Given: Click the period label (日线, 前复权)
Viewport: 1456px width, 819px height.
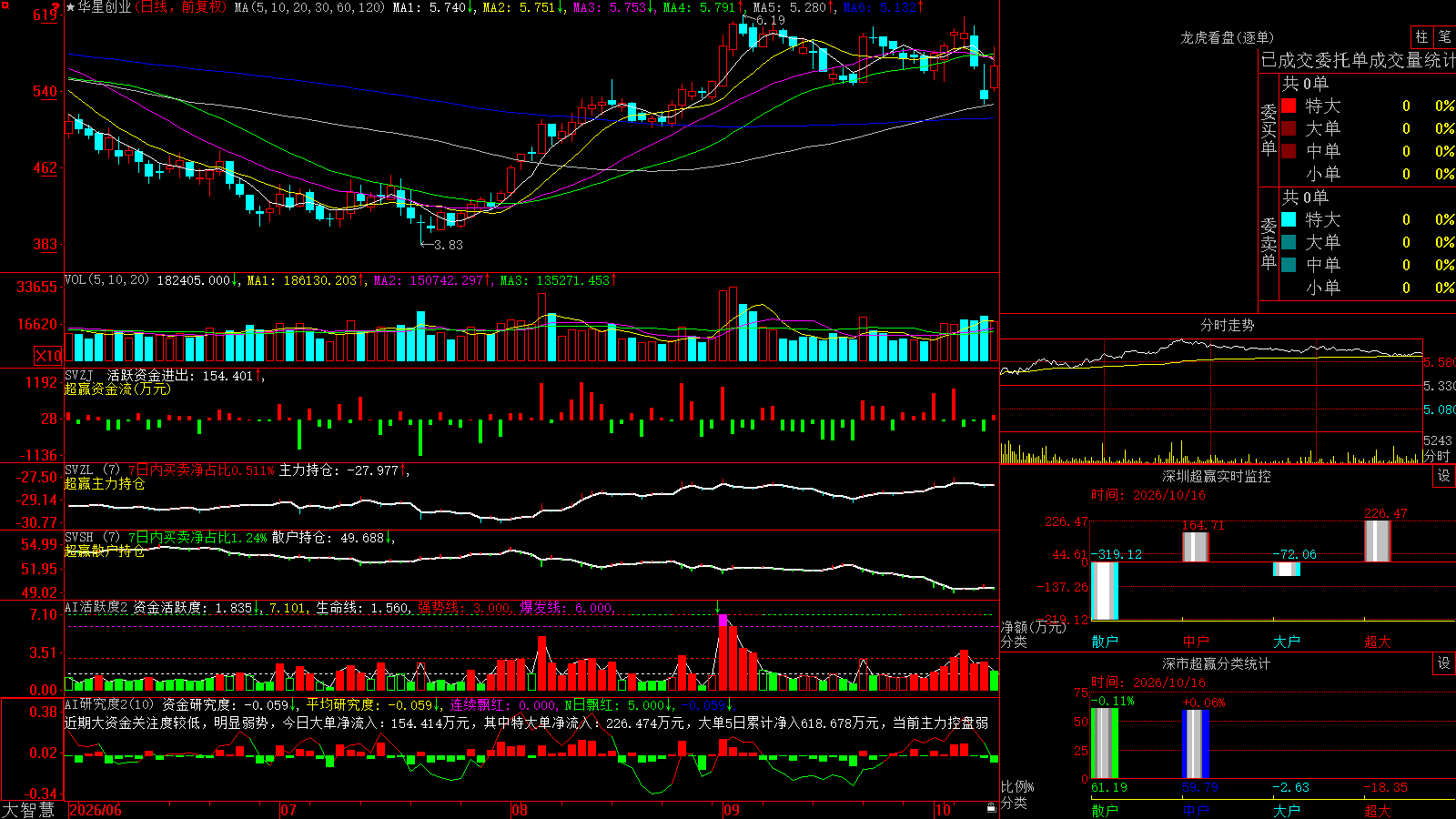Looking at the screenshot, I should click(x=182, y=7).
